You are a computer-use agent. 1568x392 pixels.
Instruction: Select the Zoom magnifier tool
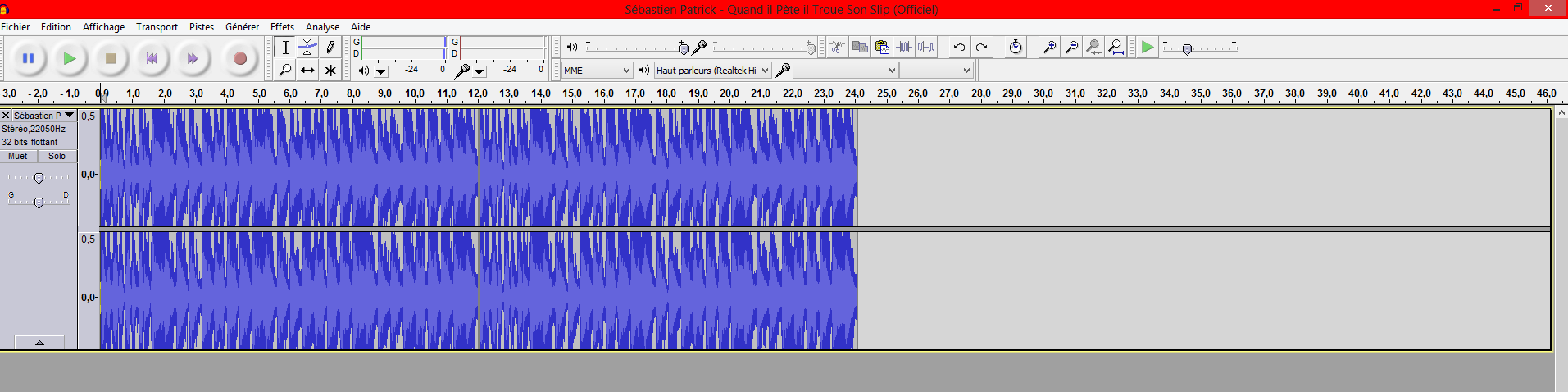point(285,70)
